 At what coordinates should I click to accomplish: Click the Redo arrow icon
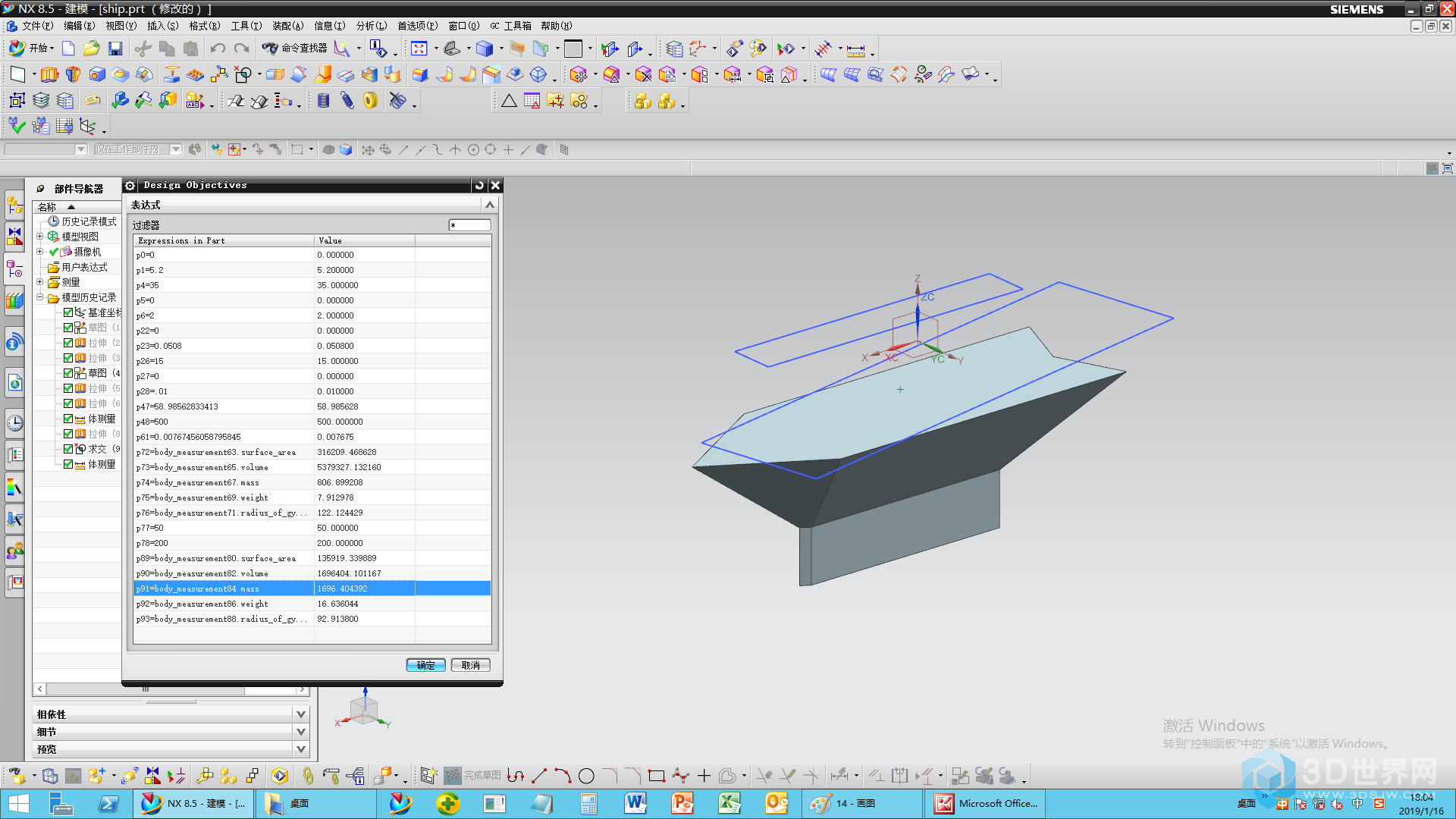point(241,49)
